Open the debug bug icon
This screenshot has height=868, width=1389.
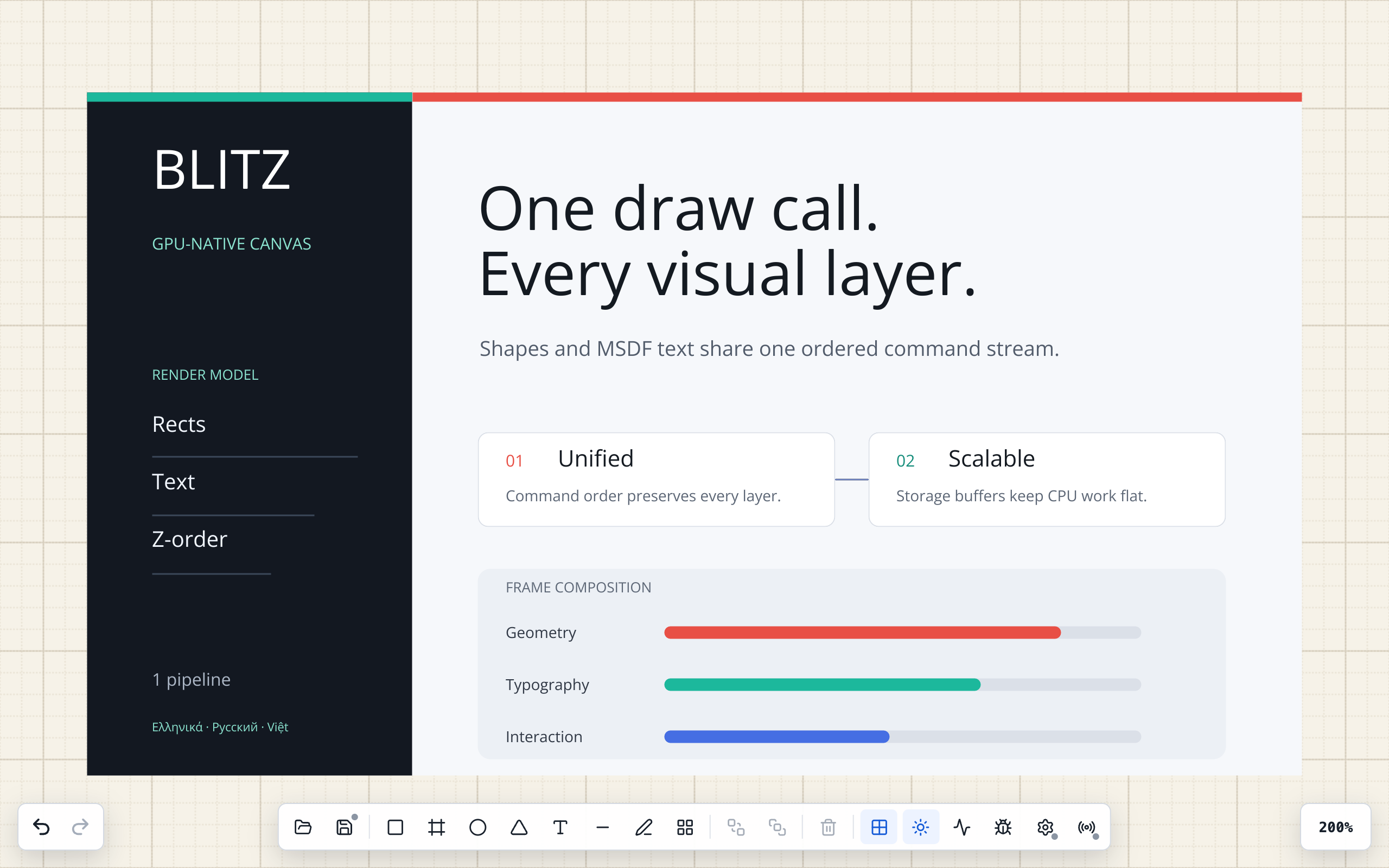(1003, 827)
